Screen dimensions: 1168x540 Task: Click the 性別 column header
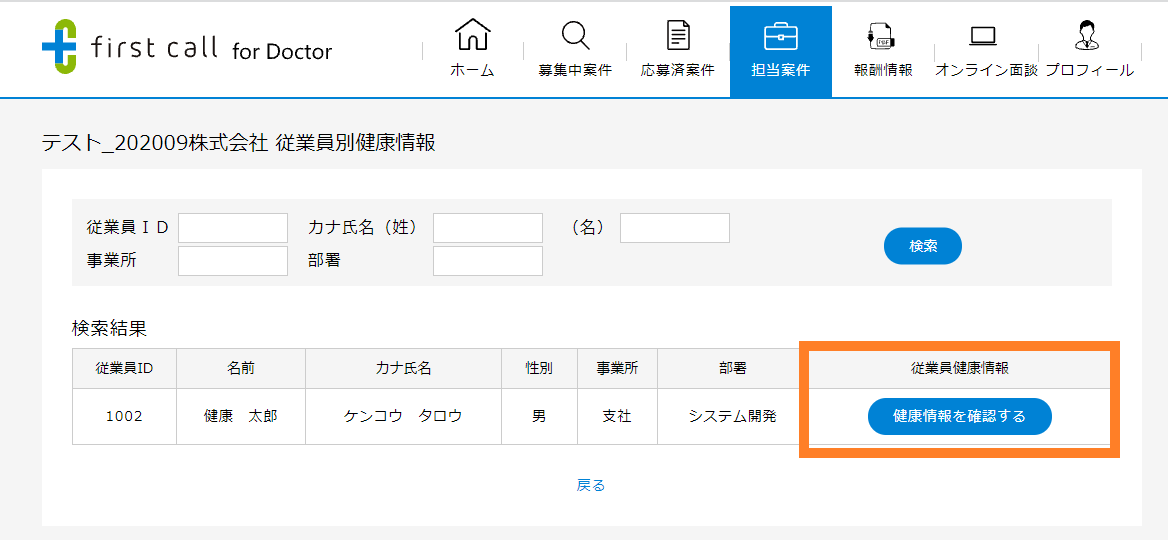click(x=539, y=368)
